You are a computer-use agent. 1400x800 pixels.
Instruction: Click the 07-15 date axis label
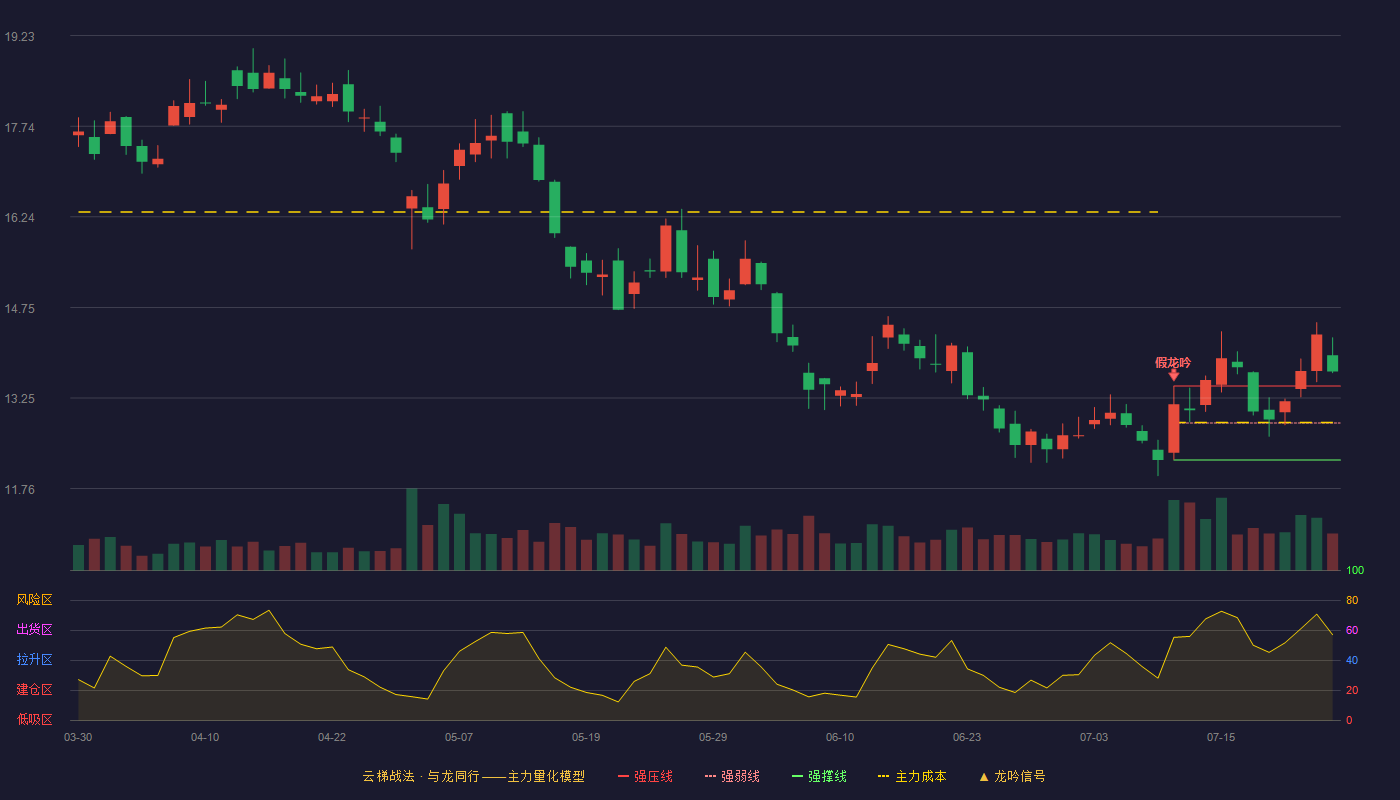[x=1221, y=737]
